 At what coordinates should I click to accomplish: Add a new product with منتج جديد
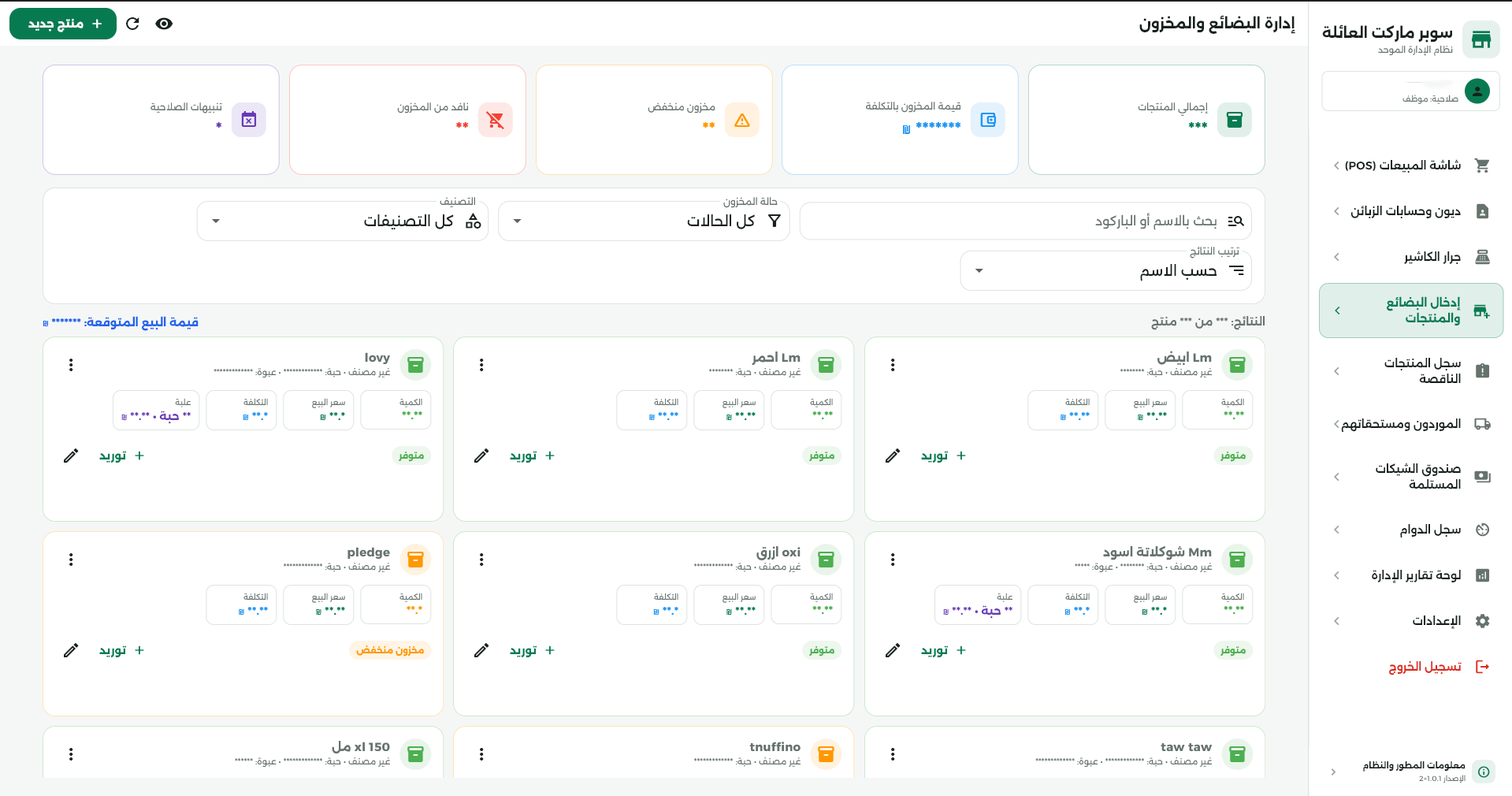coord(63,24)
